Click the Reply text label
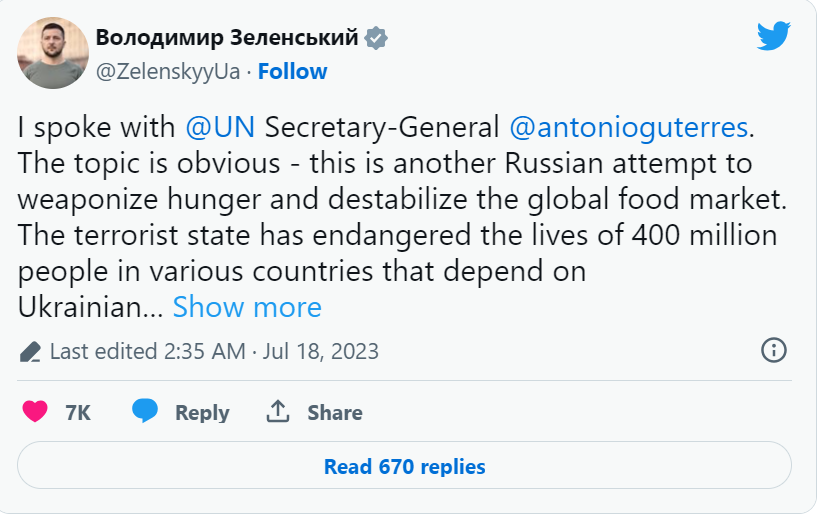The width and height of the screenshot is (818, 527). point(202,413)
